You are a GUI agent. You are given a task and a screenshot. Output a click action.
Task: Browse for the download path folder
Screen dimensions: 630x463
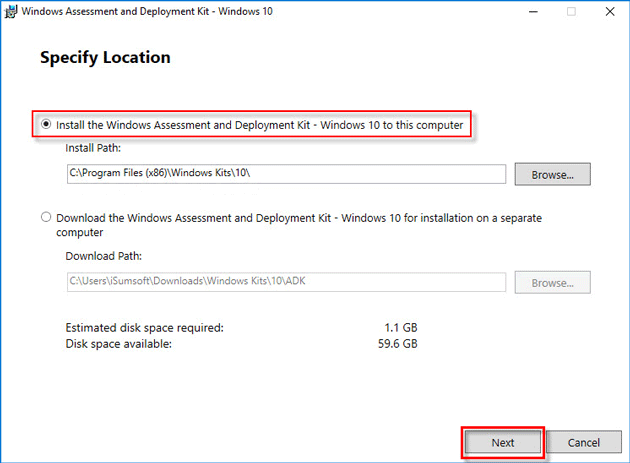click(x=552, y=283)
